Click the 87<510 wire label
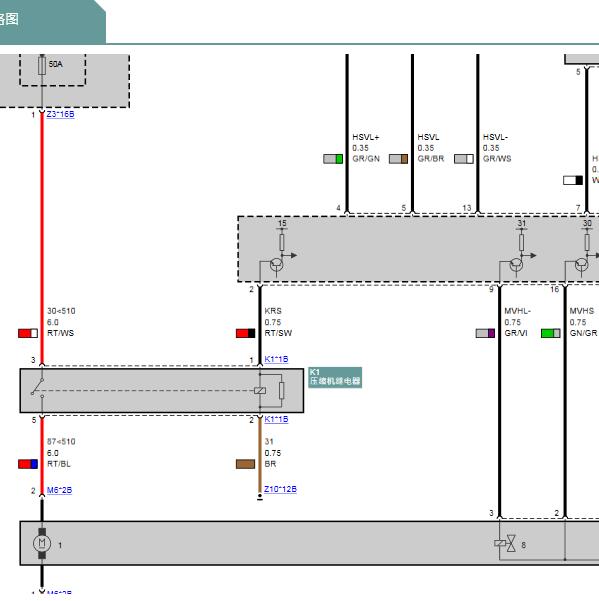The height and width of the screenshot is (601, 599). point(61,442)
